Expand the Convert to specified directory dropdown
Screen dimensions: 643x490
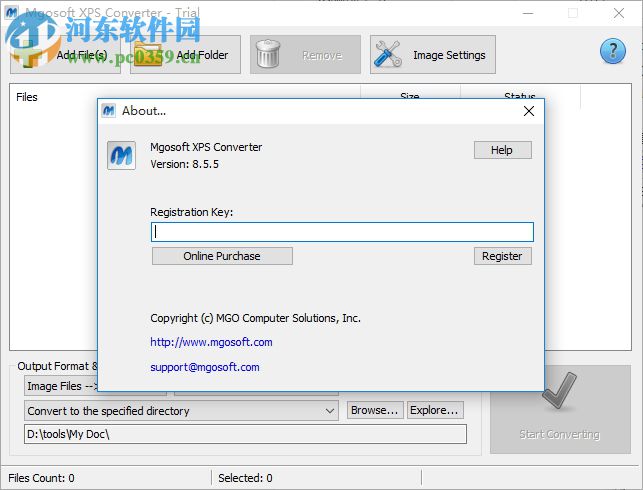[181, 411]
